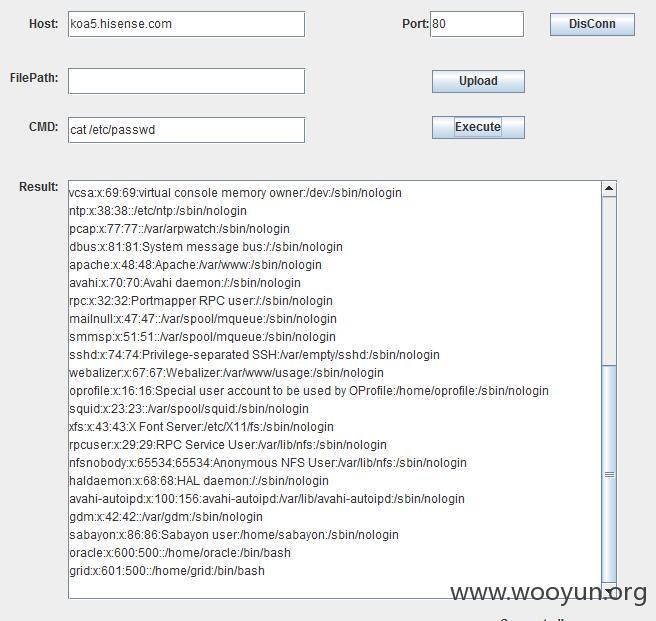Click the FilePath label
Viewport: 656px width, 621px height.
pyautogui.click(x=34, y=78)
